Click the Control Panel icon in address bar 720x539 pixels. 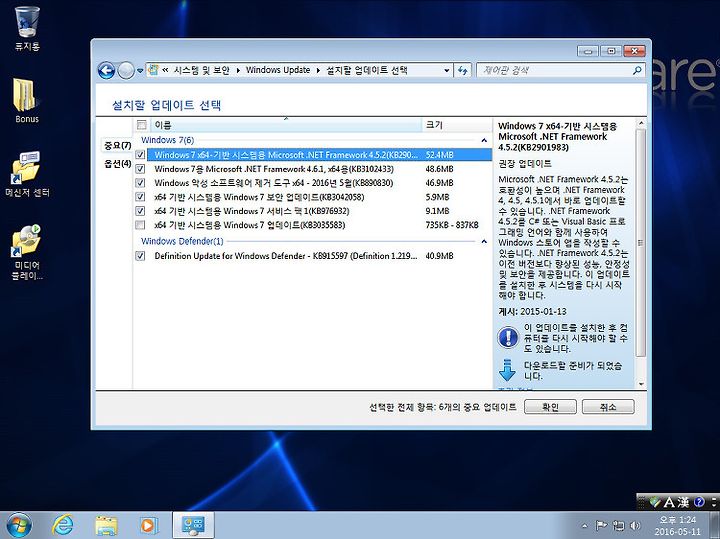tap(153, 70)
